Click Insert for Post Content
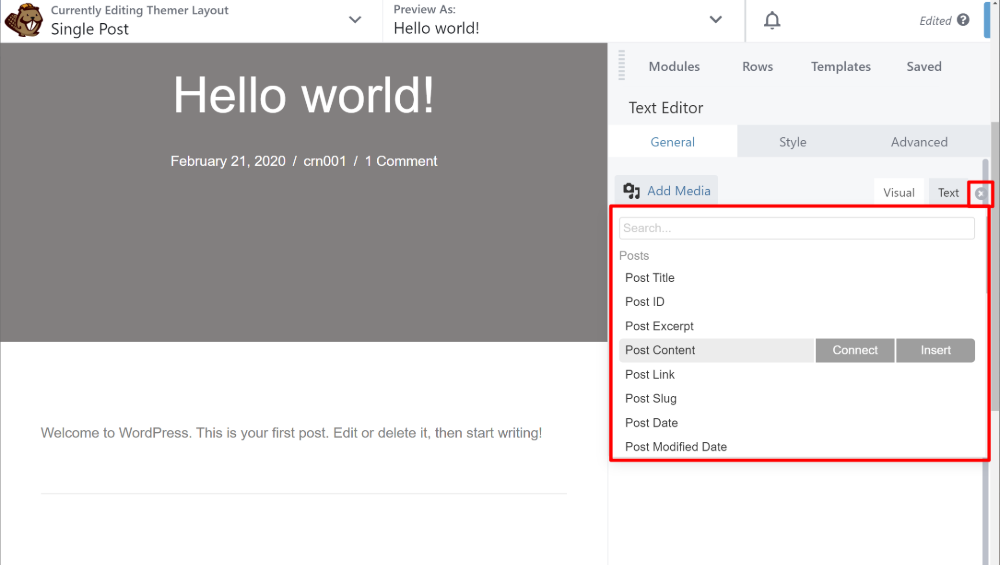 935,350
